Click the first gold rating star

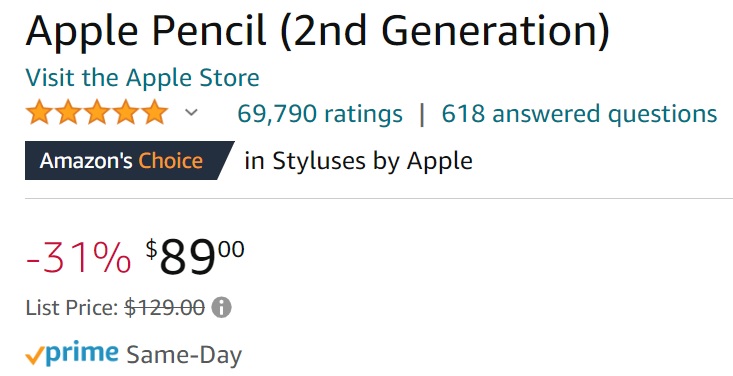39,114
